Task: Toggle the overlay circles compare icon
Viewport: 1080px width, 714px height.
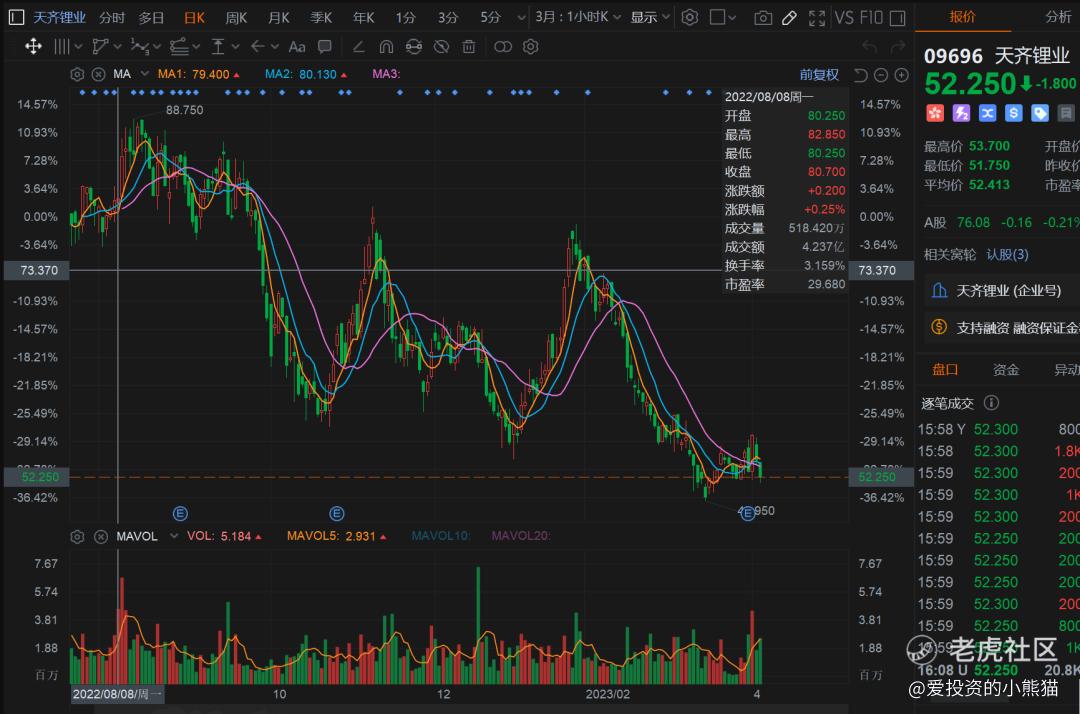Action: click(503, 47)
